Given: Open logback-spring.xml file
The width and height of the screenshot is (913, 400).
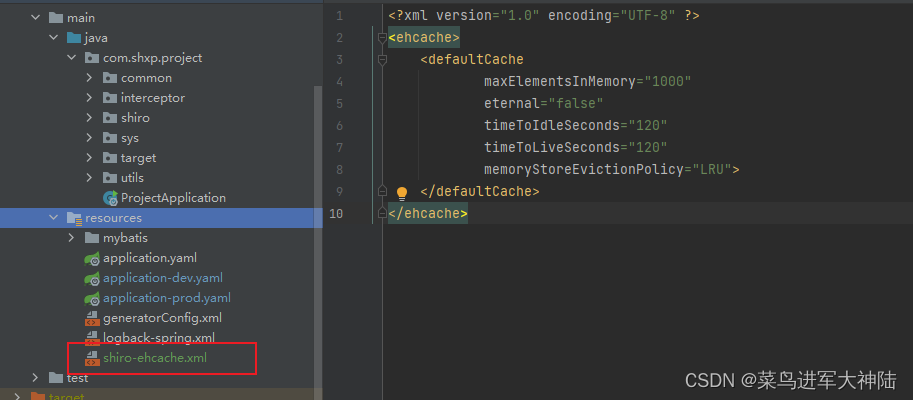Looking at the screenshot, I should [159, 337].
